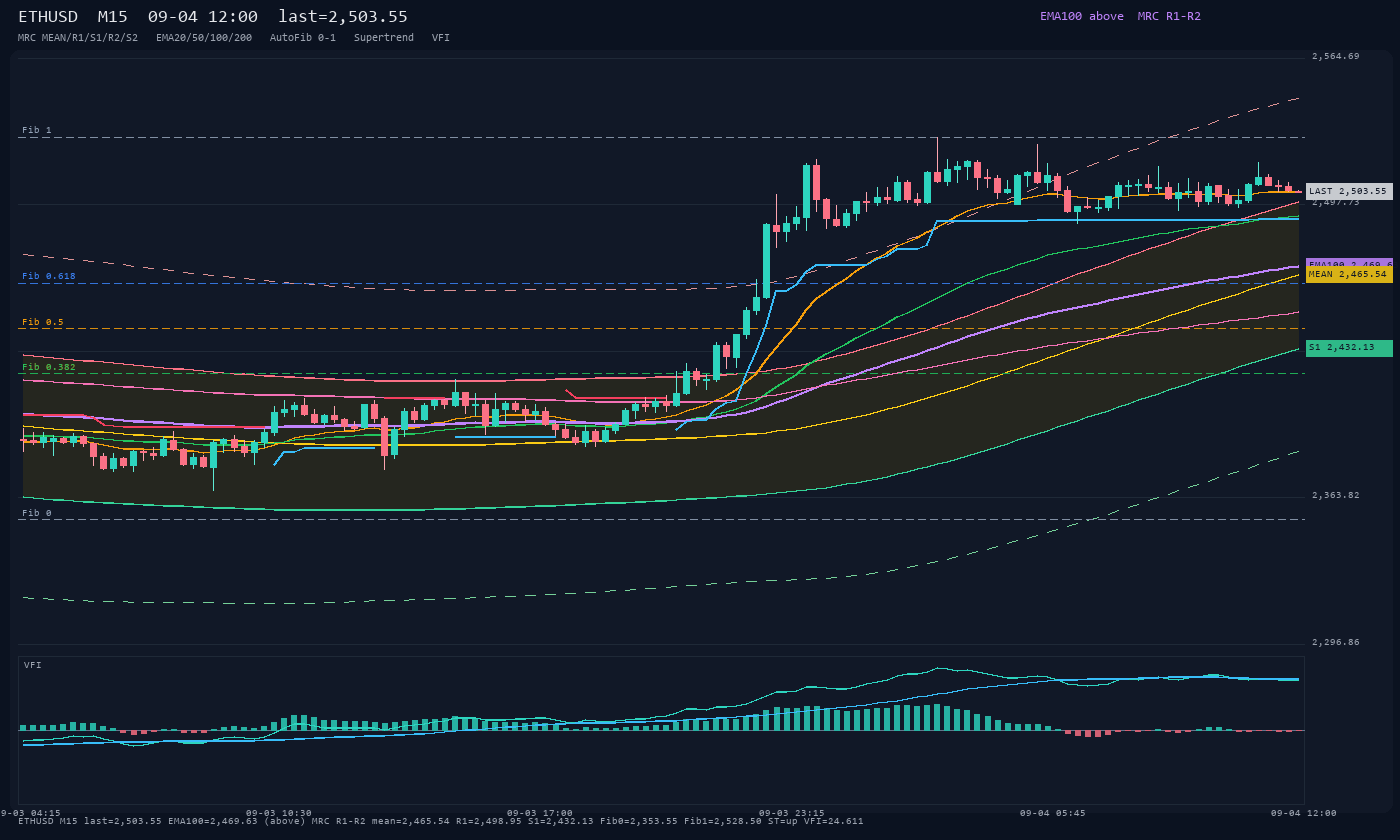The width and height of the screenshot is (1400, 840).
Task: Click the 09-04 12:00 time axis label
Action: (x=1304, y=813)
